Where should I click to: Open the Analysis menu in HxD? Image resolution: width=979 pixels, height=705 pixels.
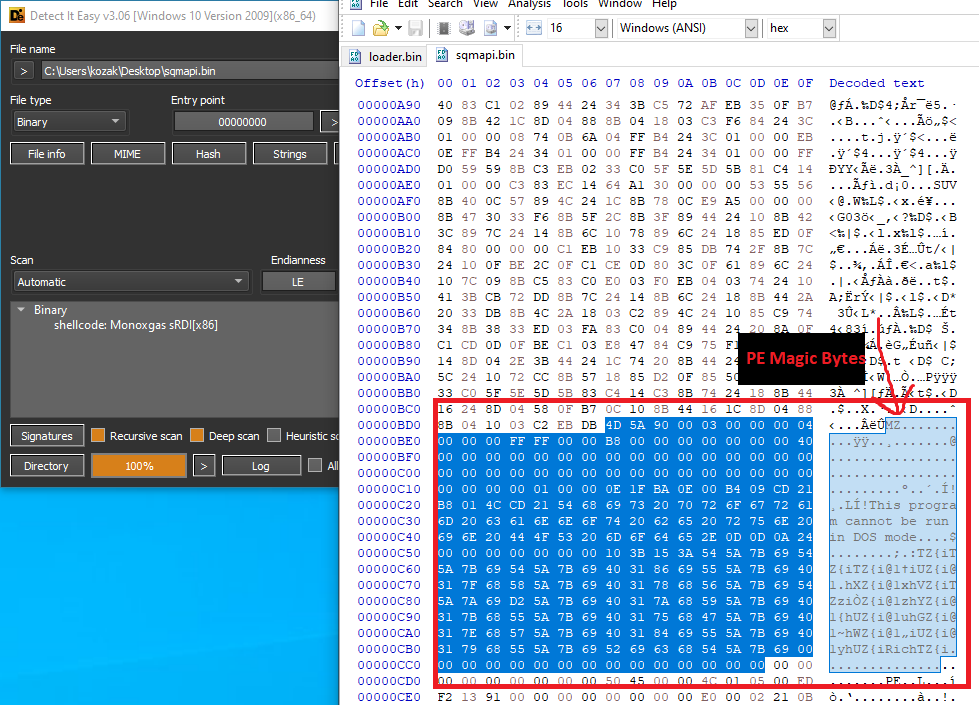529,5
